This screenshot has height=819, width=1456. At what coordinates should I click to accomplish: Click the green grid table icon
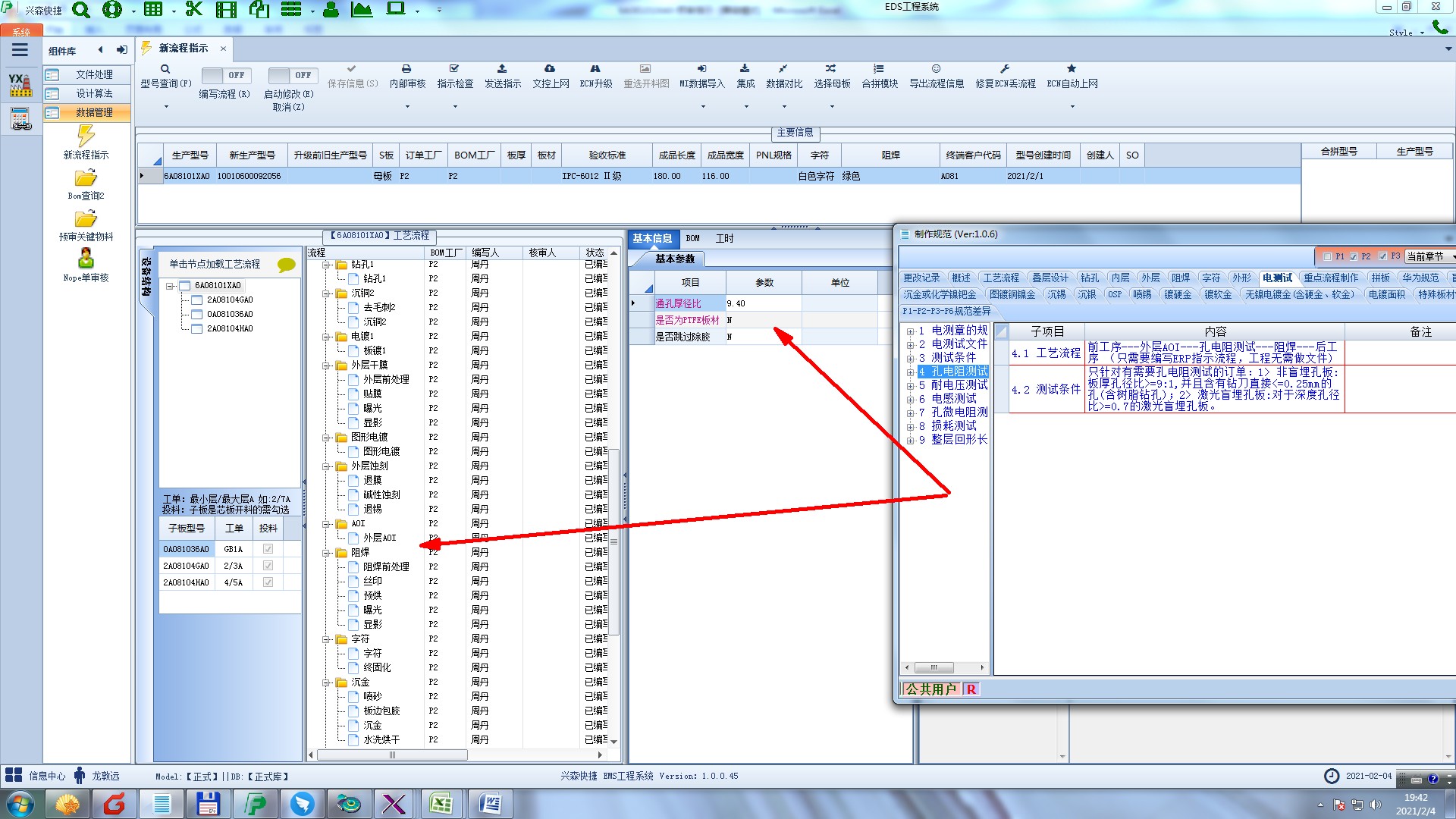(x=154, y=10)
